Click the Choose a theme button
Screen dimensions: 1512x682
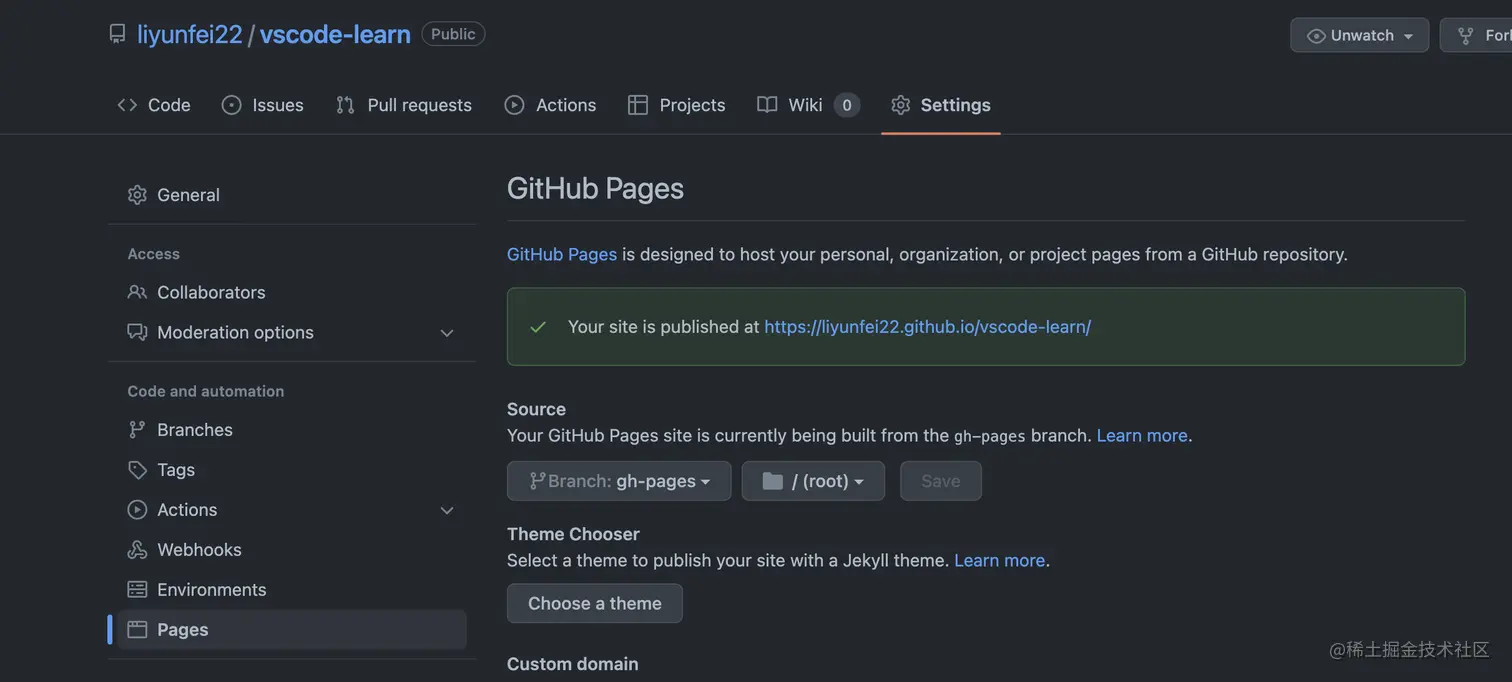[595, 603]
